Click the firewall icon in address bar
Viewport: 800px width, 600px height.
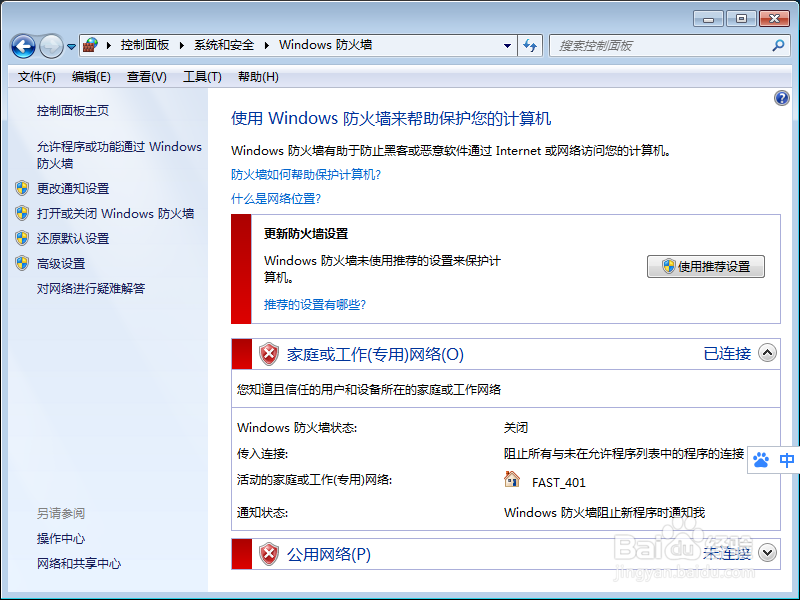90,45
